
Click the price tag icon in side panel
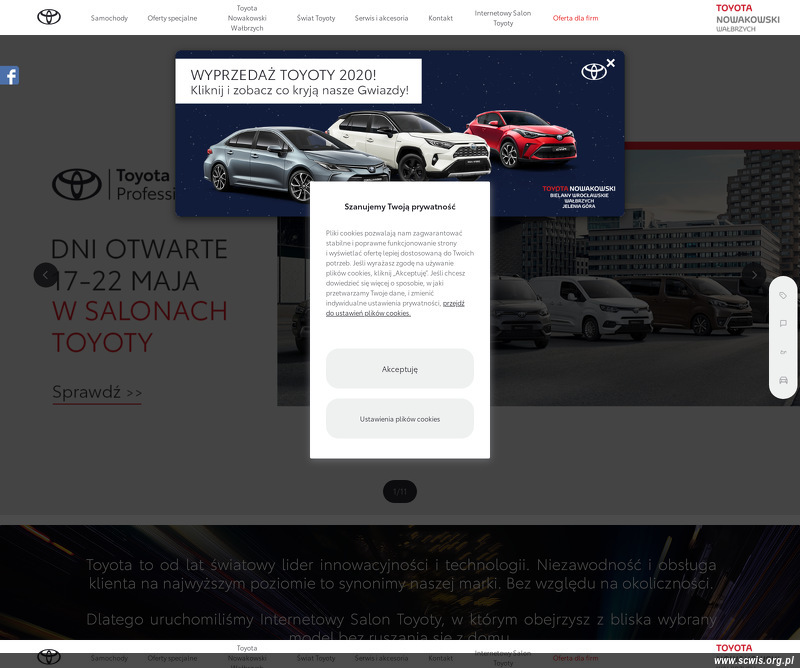pos(783,295)
